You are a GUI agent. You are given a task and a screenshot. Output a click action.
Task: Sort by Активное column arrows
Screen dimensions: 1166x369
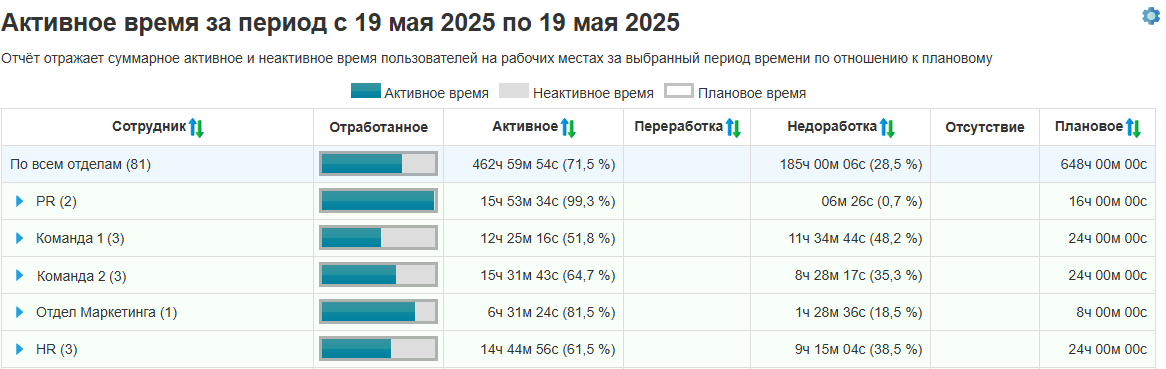click(x=568, y=127)
